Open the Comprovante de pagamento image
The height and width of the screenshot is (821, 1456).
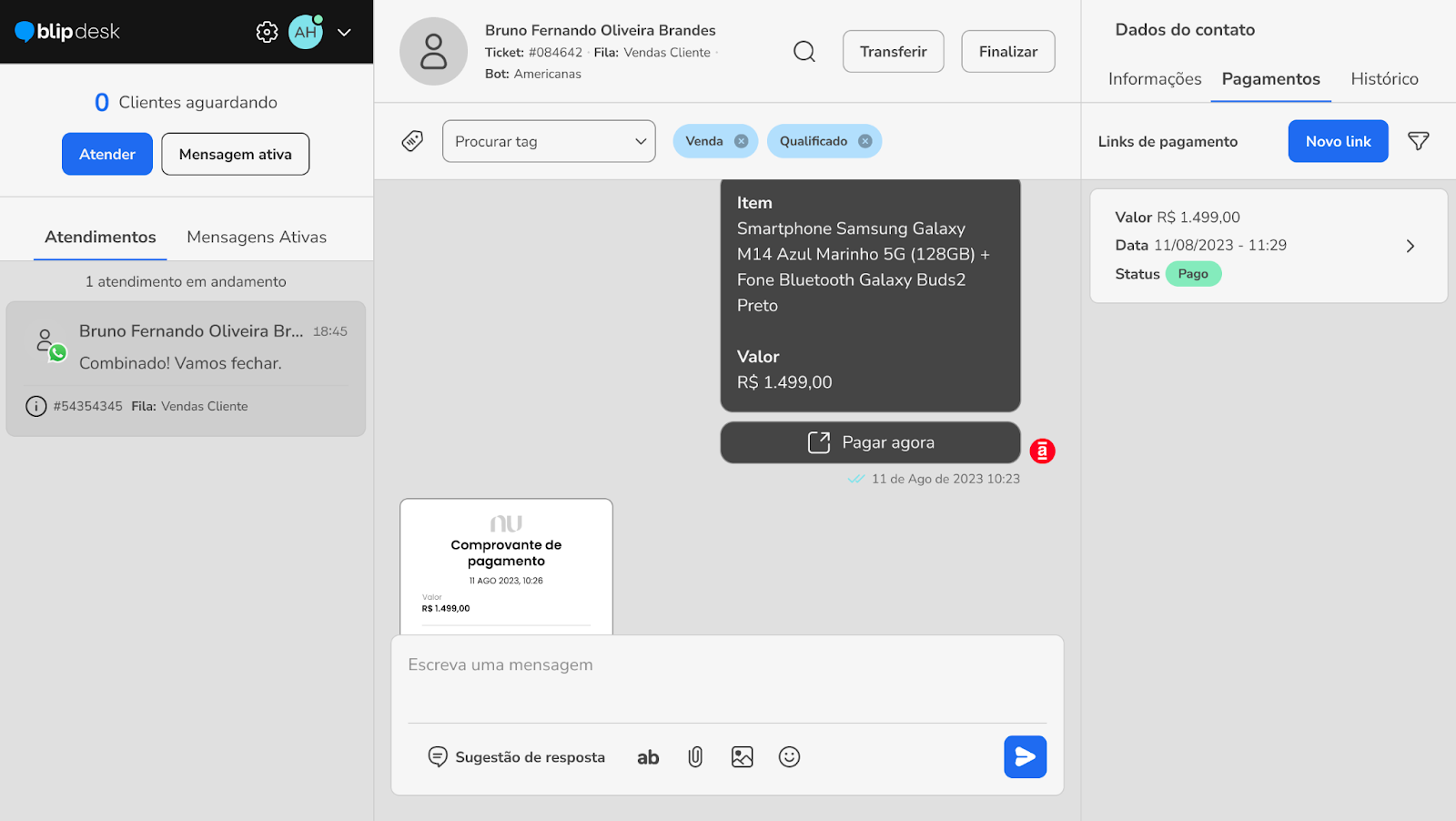[506, 566]
